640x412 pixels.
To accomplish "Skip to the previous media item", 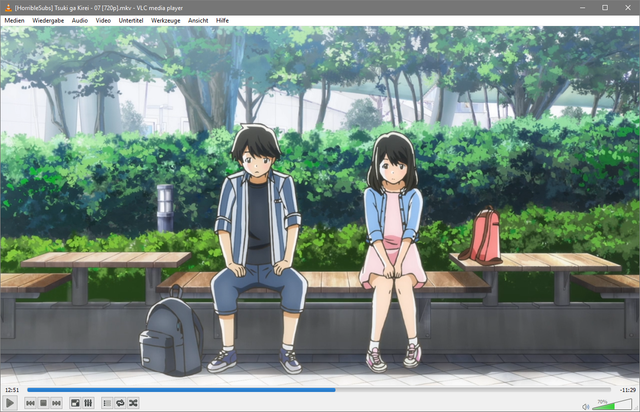I will click(30, 403).
